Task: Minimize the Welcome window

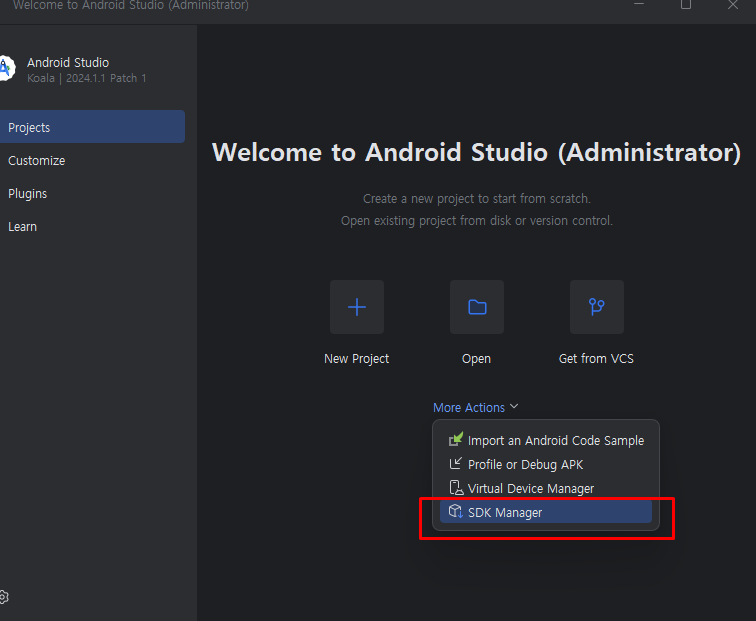Action: coord(639,4)
